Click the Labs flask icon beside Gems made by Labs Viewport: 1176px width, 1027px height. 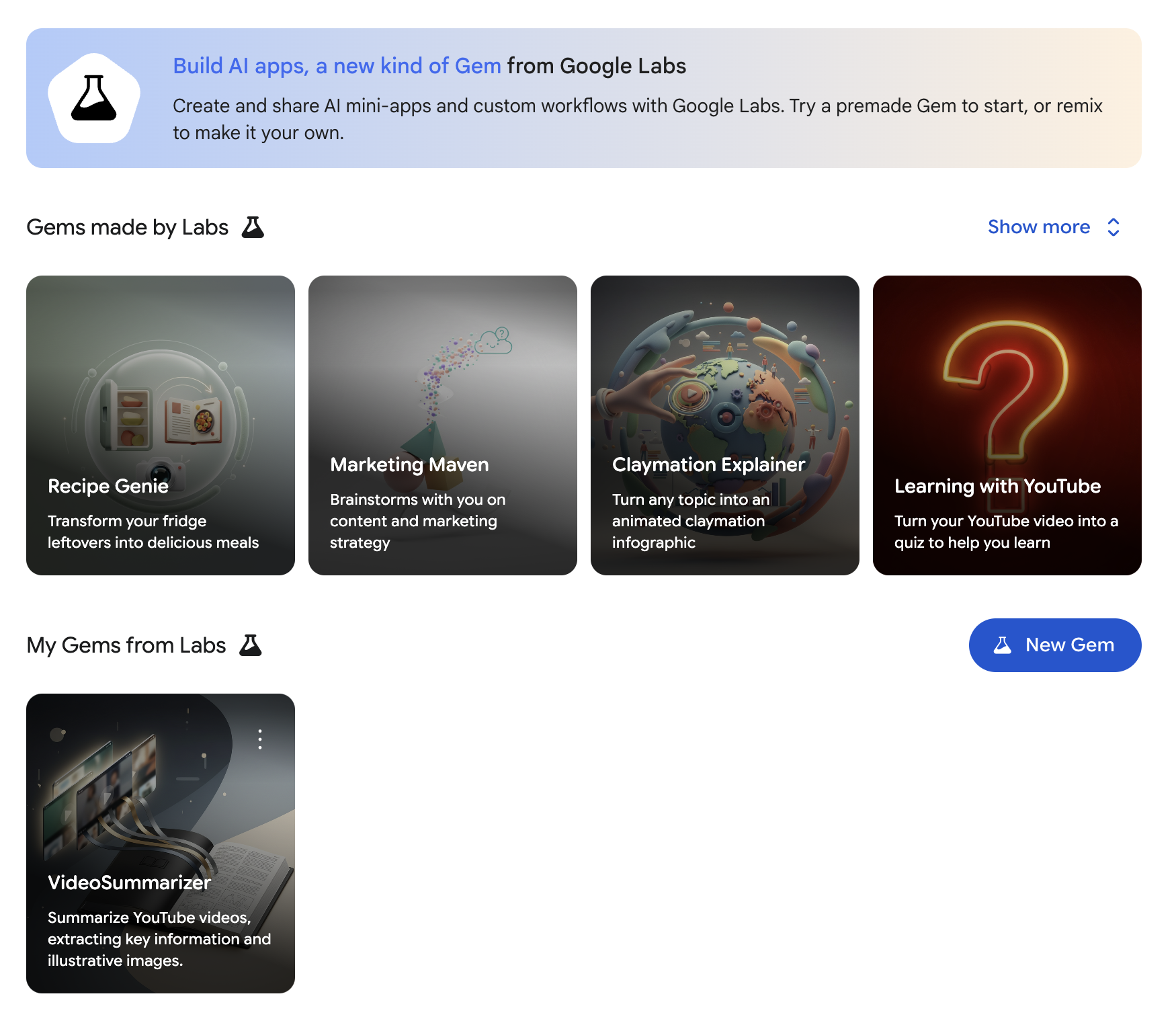(x=252, y=227)
